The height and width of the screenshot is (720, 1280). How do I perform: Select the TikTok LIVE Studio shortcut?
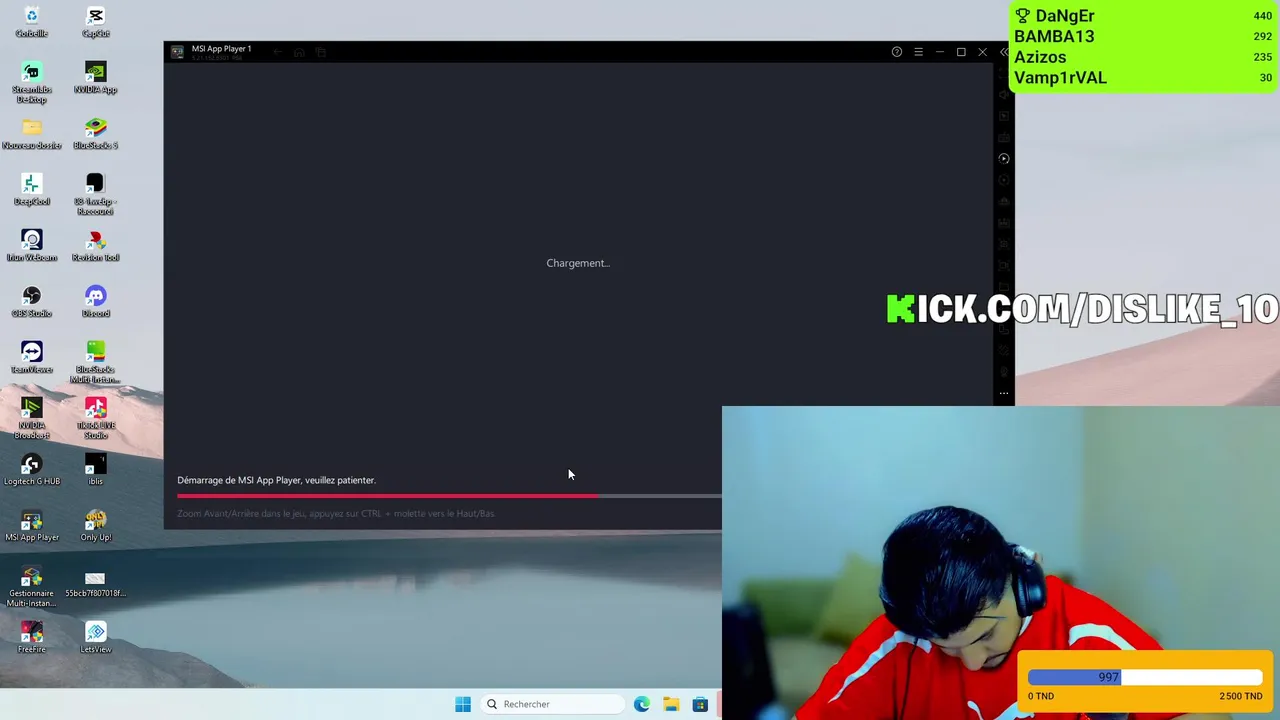point(95,418)
